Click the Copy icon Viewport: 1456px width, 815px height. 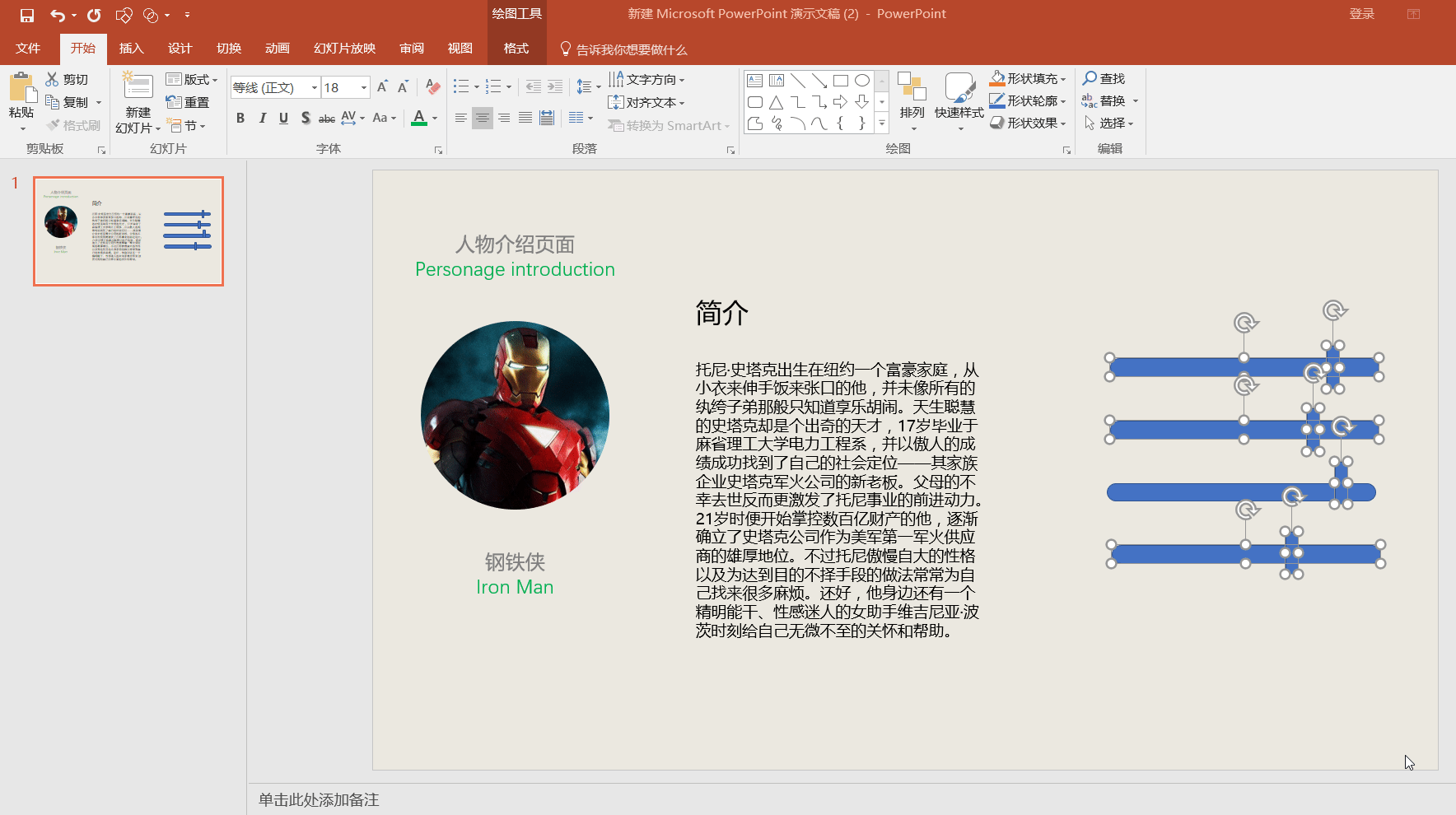53,102
